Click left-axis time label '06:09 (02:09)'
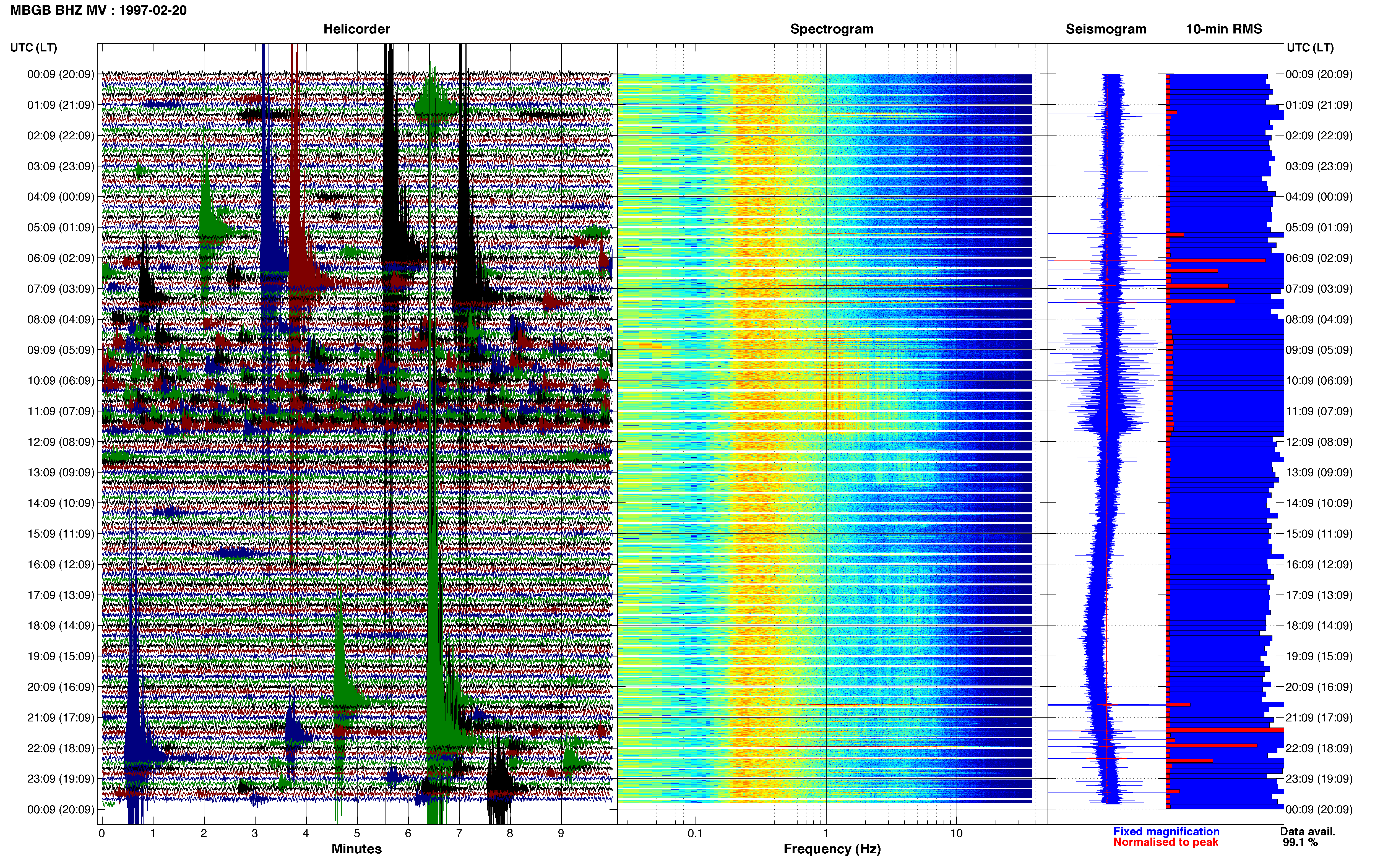The height and width of the screenshot is (868, 1388). coord(61,258)
